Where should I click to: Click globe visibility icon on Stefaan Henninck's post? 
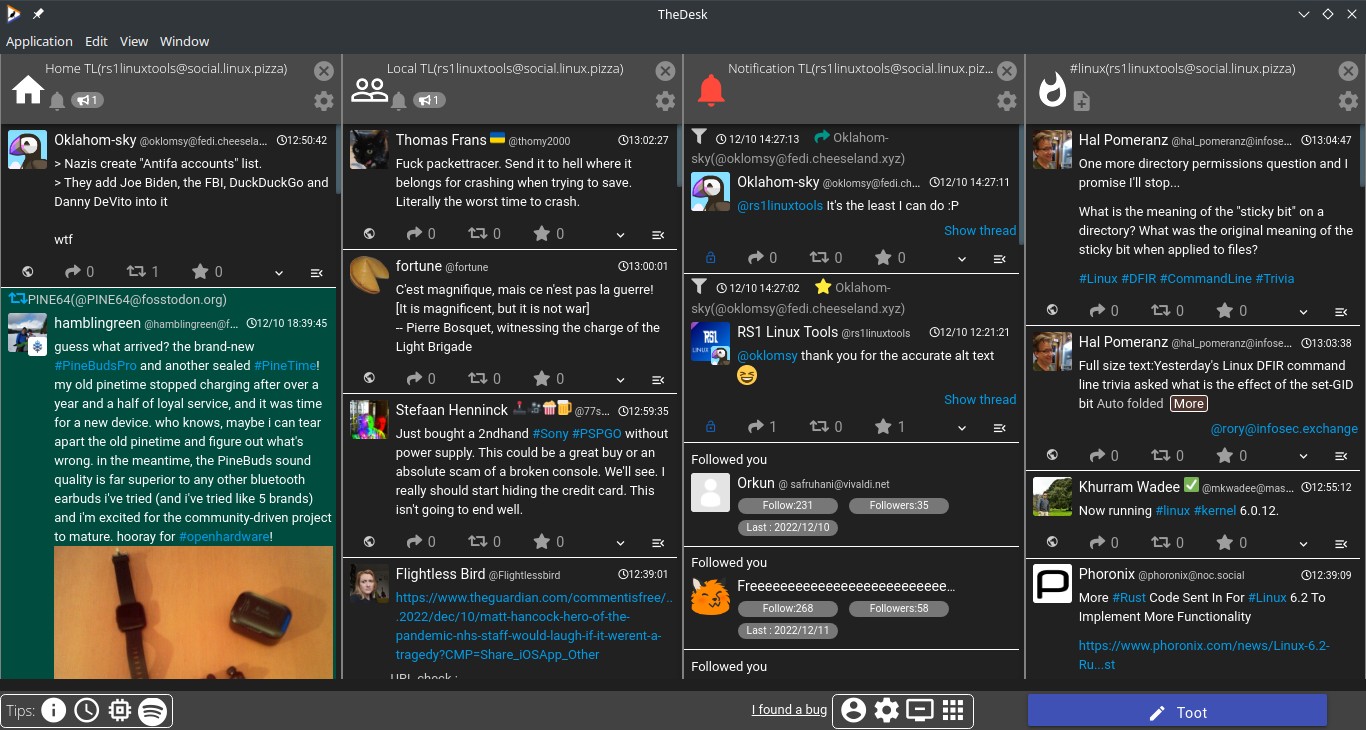click(x=369, y=542)
